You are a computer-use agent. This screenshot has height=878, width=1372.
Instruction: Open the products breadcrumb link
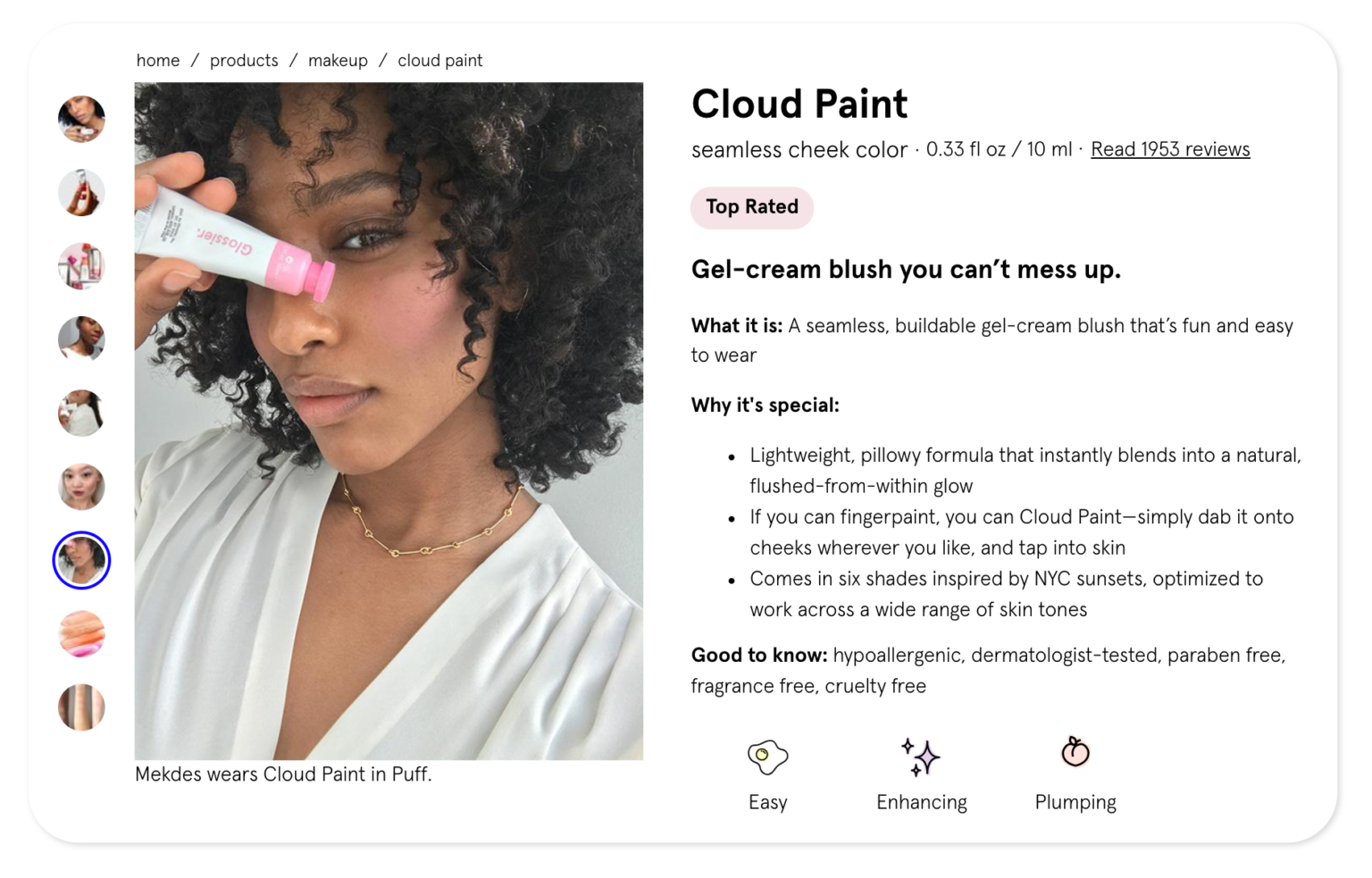(x=244, y=60)
